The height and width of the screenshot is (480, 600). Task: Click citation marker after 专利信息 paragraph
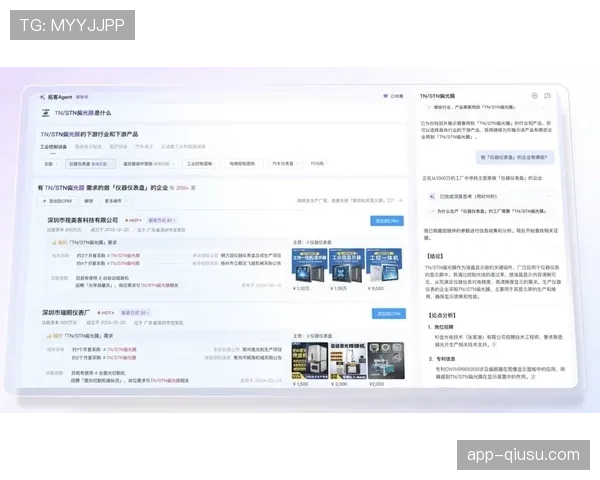pos(533,377)
